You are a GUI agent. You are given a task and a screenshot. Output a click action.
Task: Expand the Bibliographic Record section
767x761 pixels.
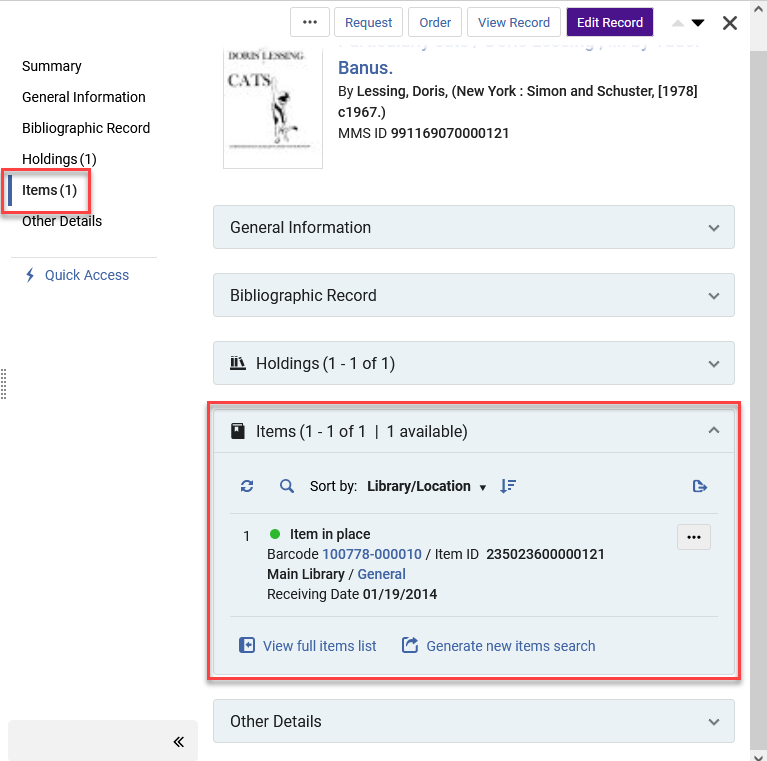(474, 295)
